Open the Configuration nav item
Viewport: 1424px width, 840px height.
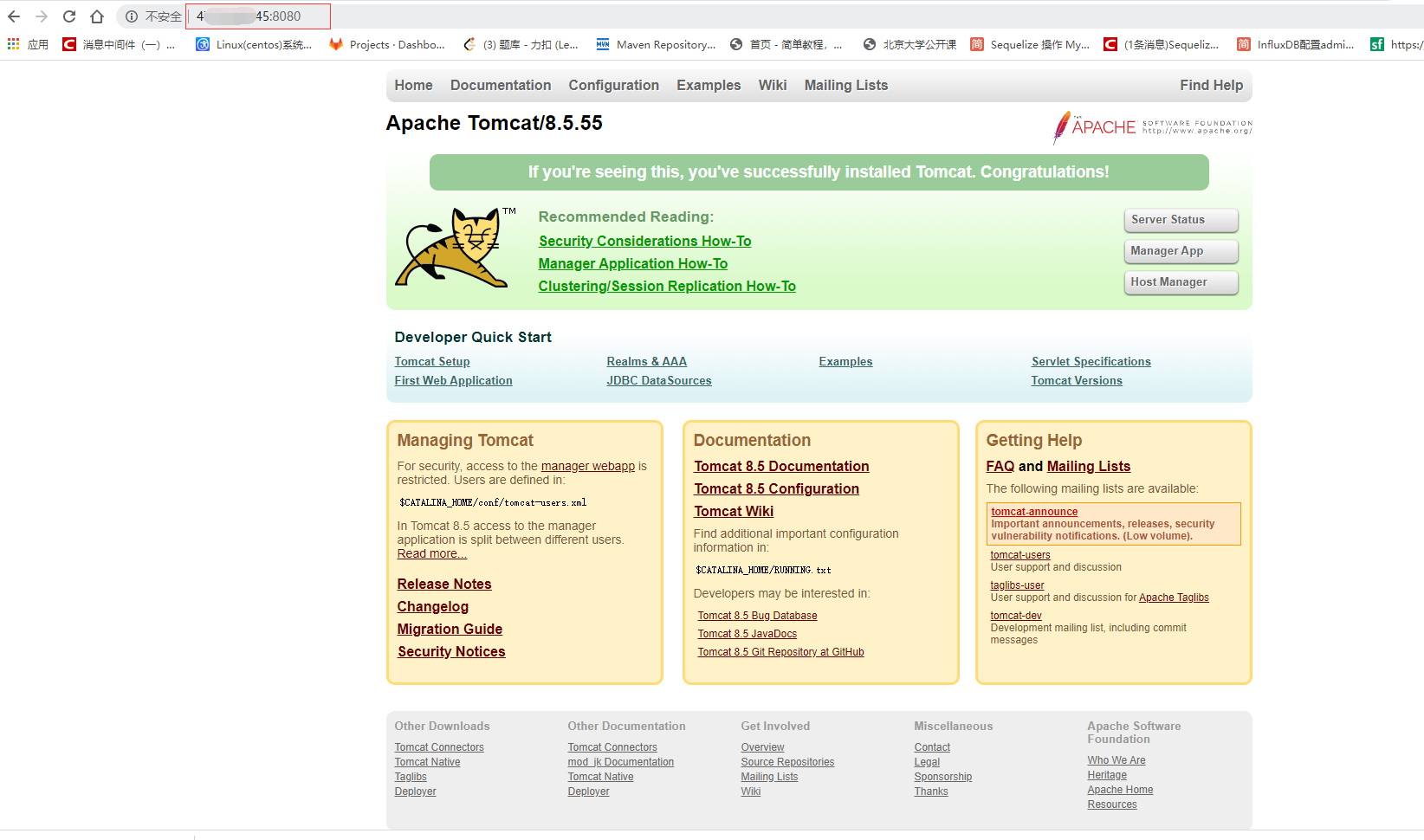[x=613, y=85]
